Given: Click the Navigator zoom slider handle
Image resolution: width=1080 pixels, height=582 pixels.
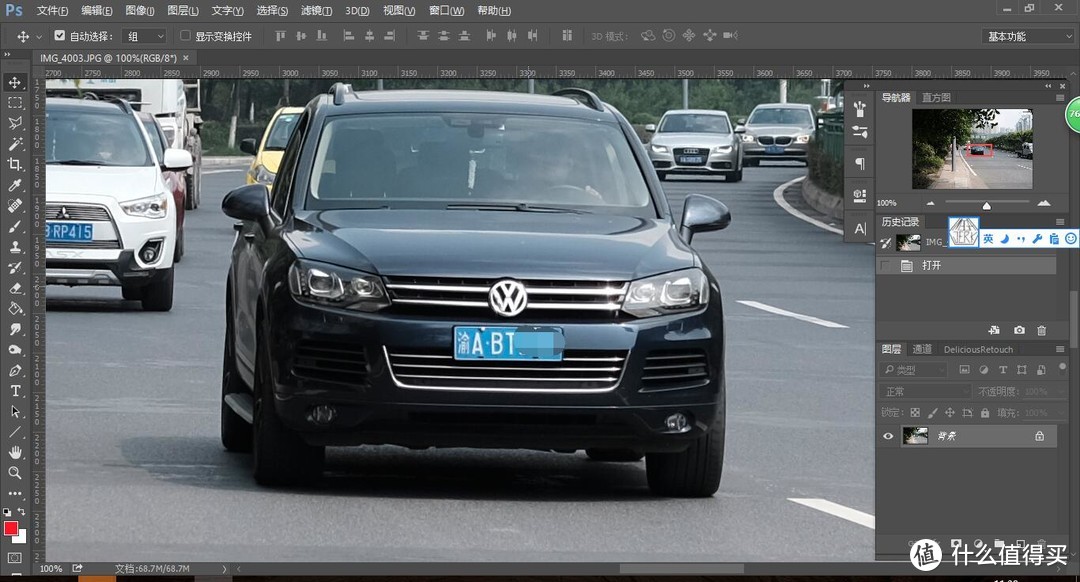Looking at the screenshot, I should click(986, 205).
